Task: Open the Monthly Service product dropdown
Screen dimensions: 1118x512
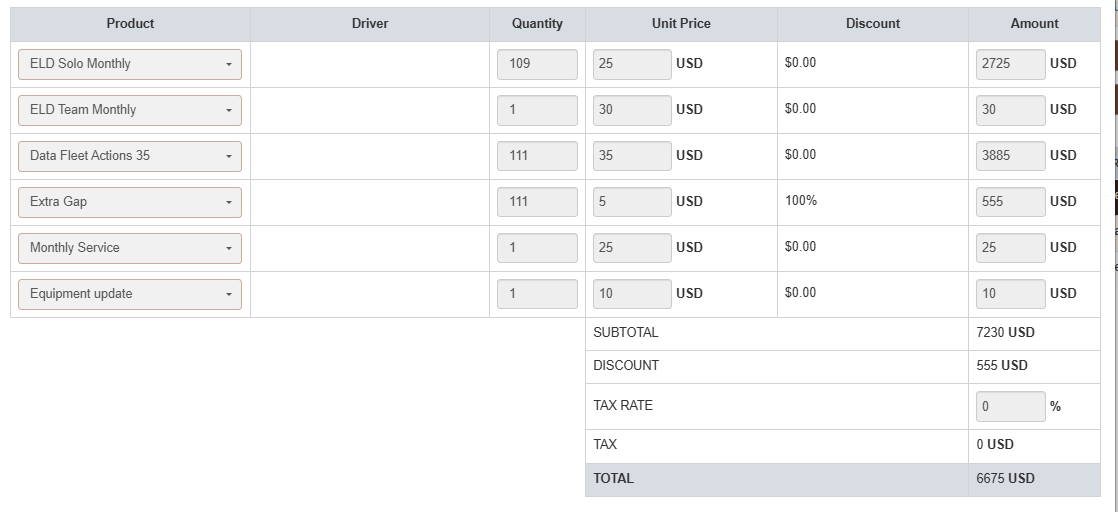Action: pyautogui.click(x=130, y=248)
